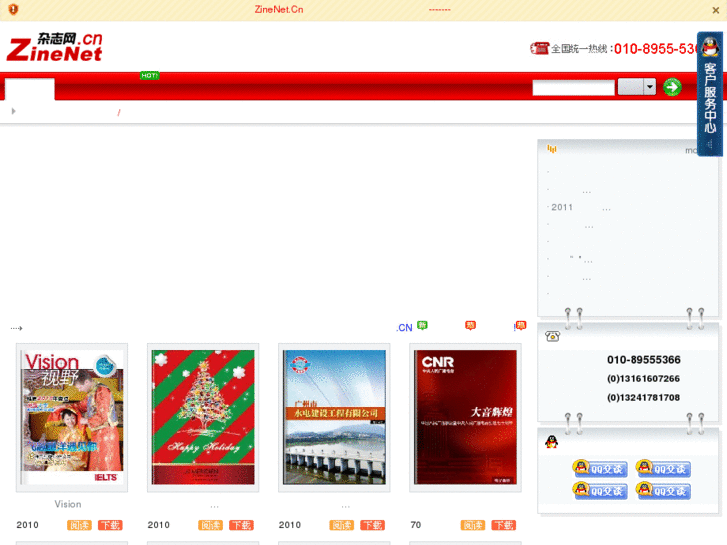The height and width of the screenshot is (545, 727).
Task: Click the breadcrumb triangle arrow
Action: [x=13, y=111]
